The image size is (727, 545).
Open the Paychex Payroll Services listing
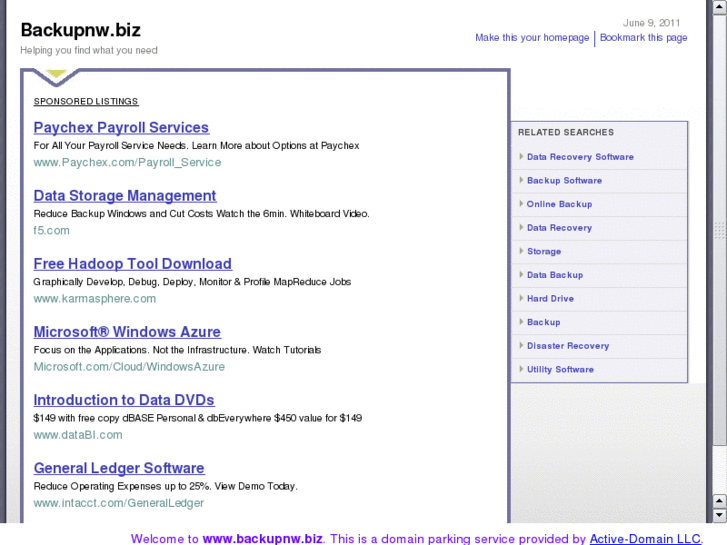(121, 128)
